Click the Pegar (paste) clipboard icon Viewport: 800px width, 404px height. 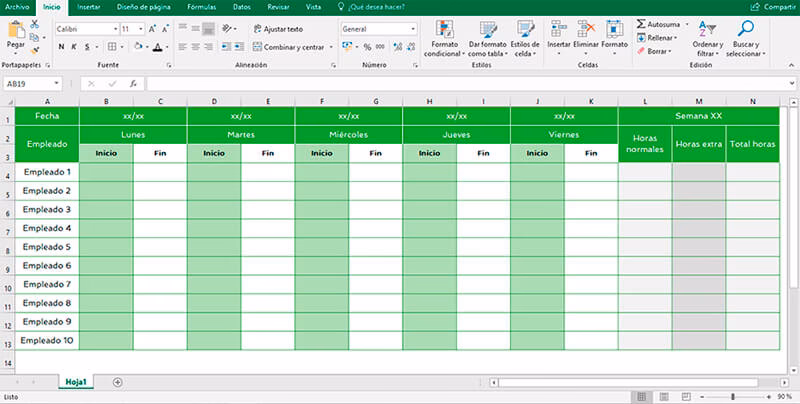[x=15, y=30]
